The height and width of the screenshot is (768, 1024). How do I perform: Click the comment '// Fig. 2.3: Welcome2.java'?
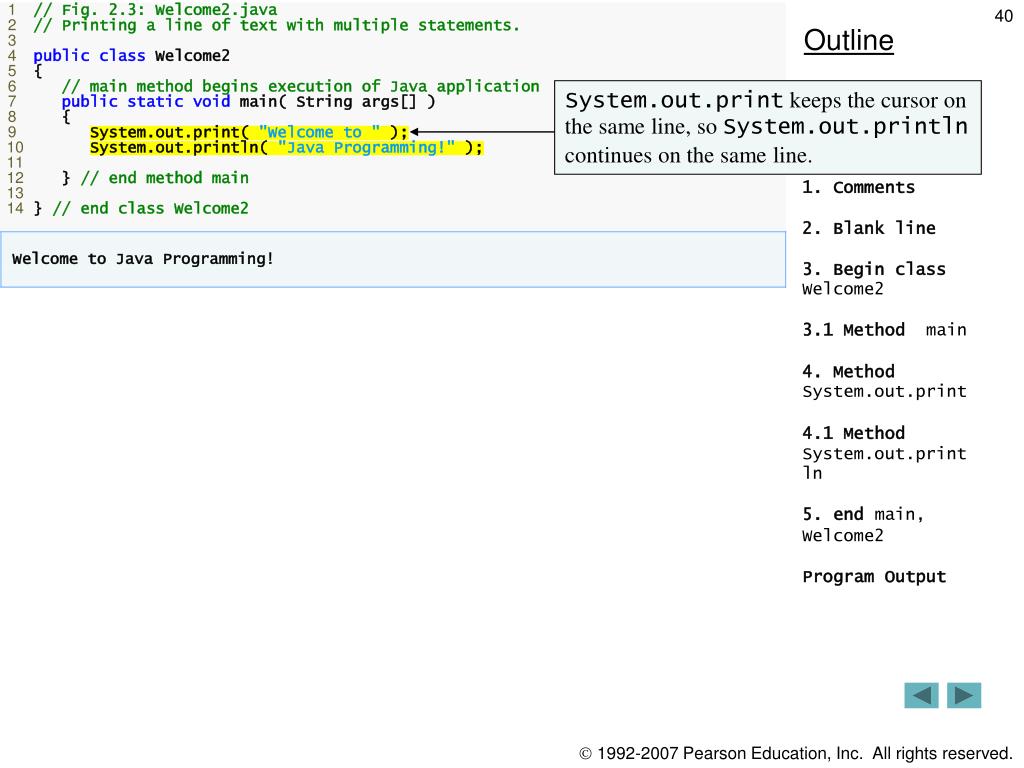[x=155, y=10]
